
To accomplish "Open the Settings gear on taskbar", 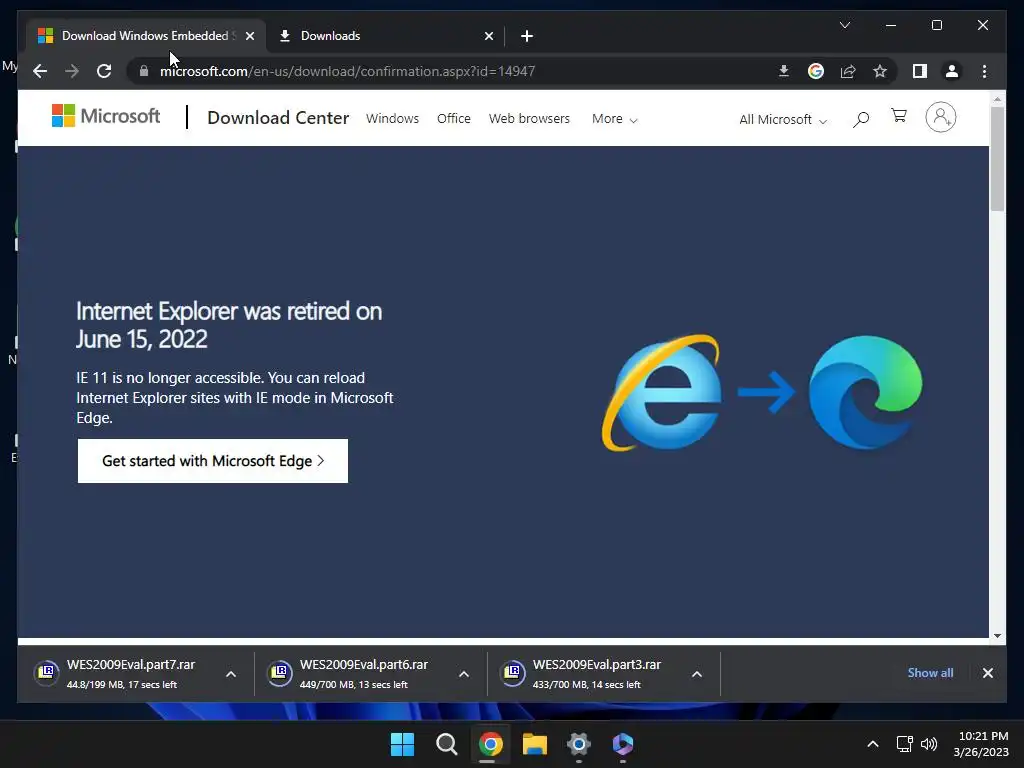I will 579,744.
